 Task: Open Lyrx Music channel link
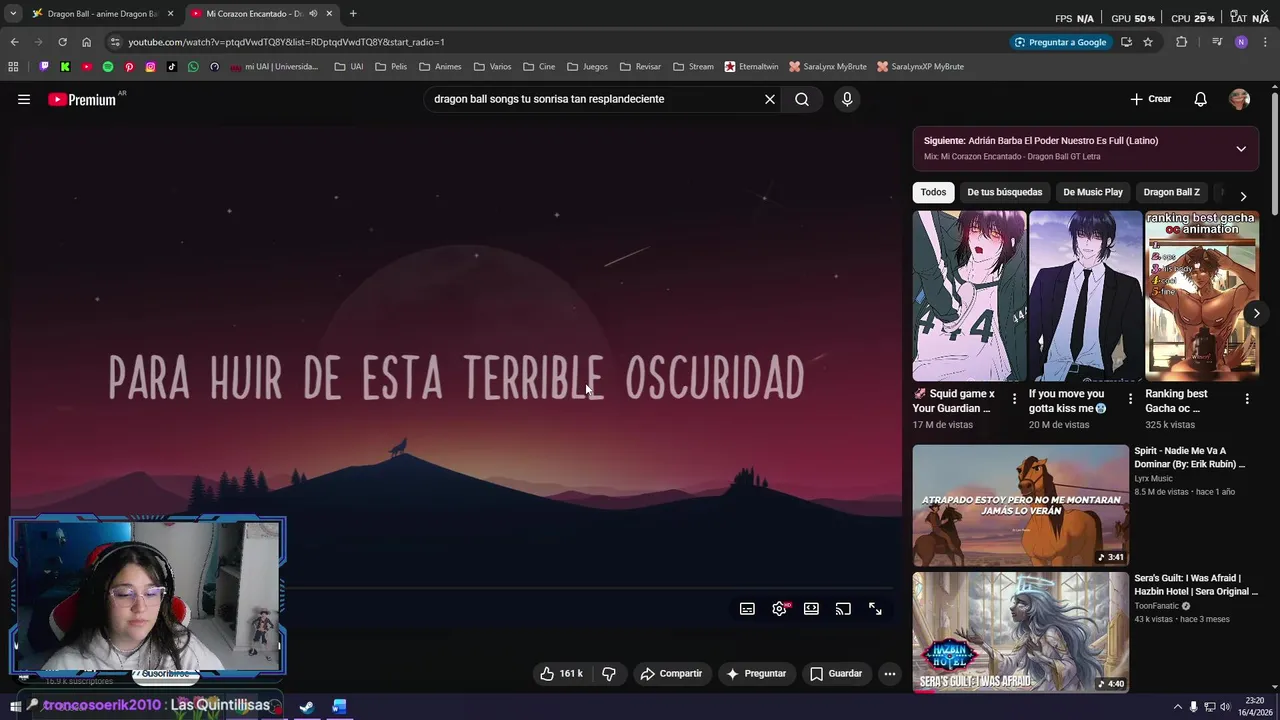(x=1153, y=479)
